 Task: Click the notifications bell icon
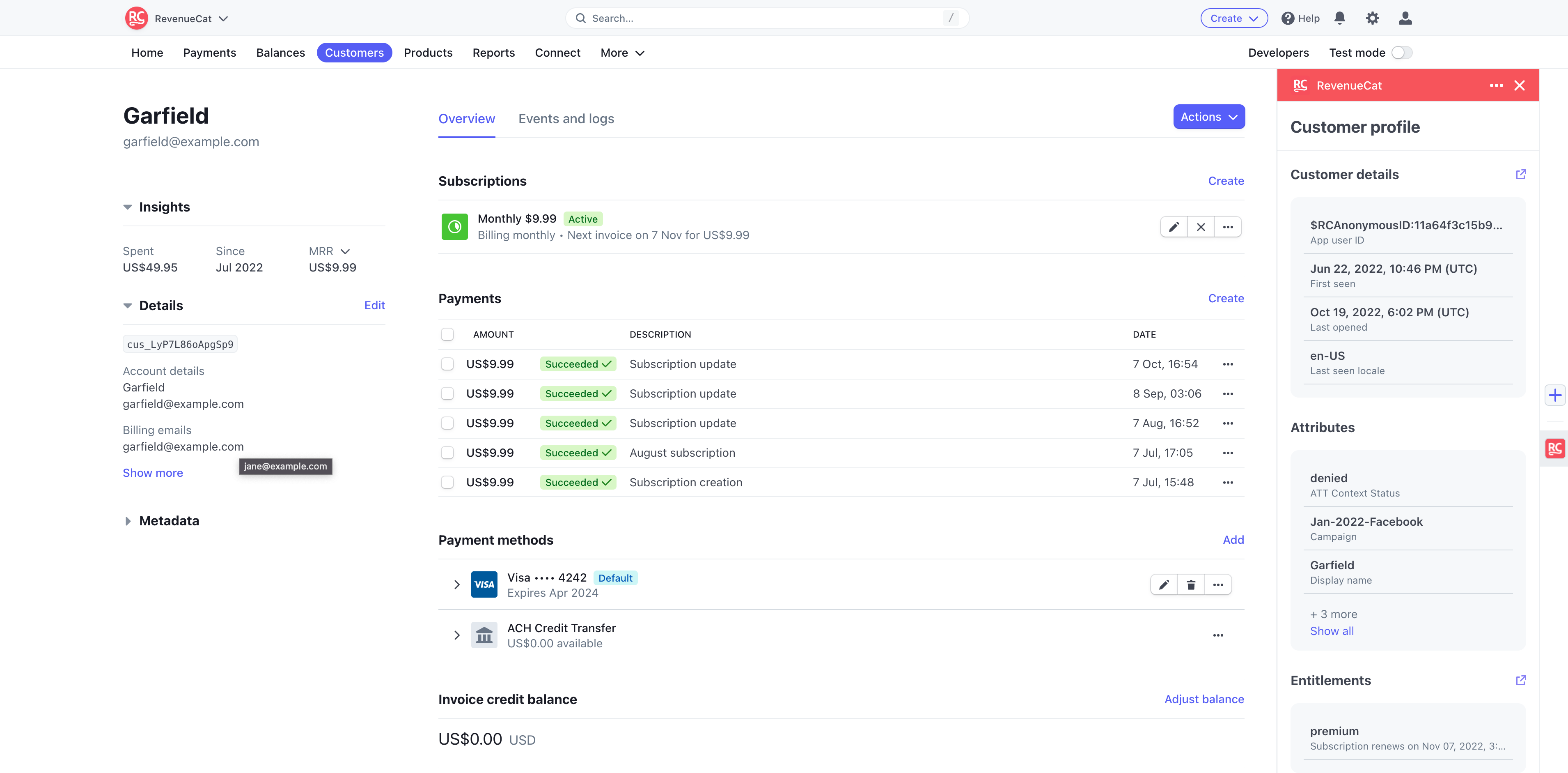[1339, 18]
